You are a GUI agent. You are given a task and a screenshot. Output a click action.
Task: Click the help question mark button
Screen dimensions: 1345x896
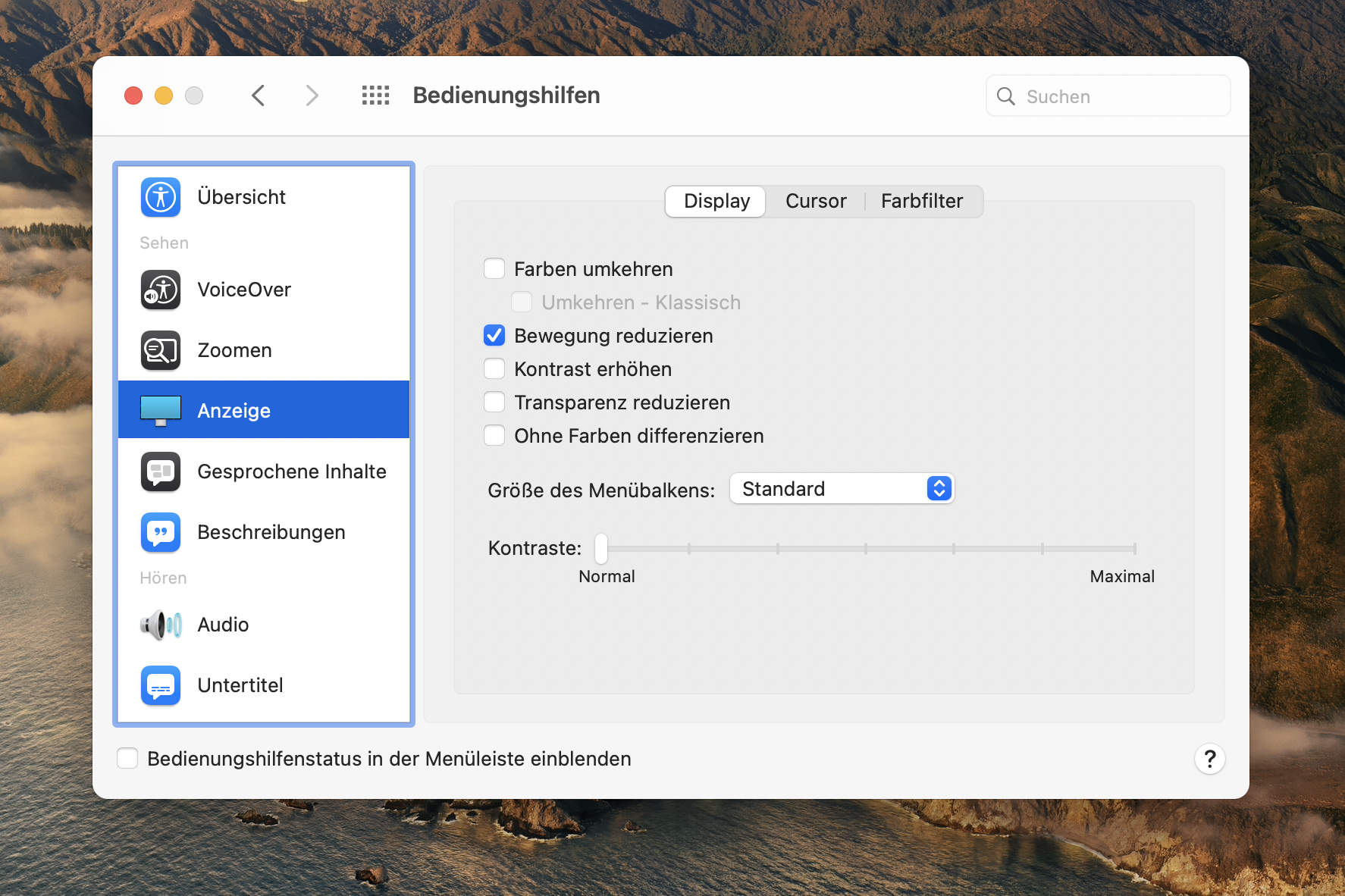click(1209, 759)
